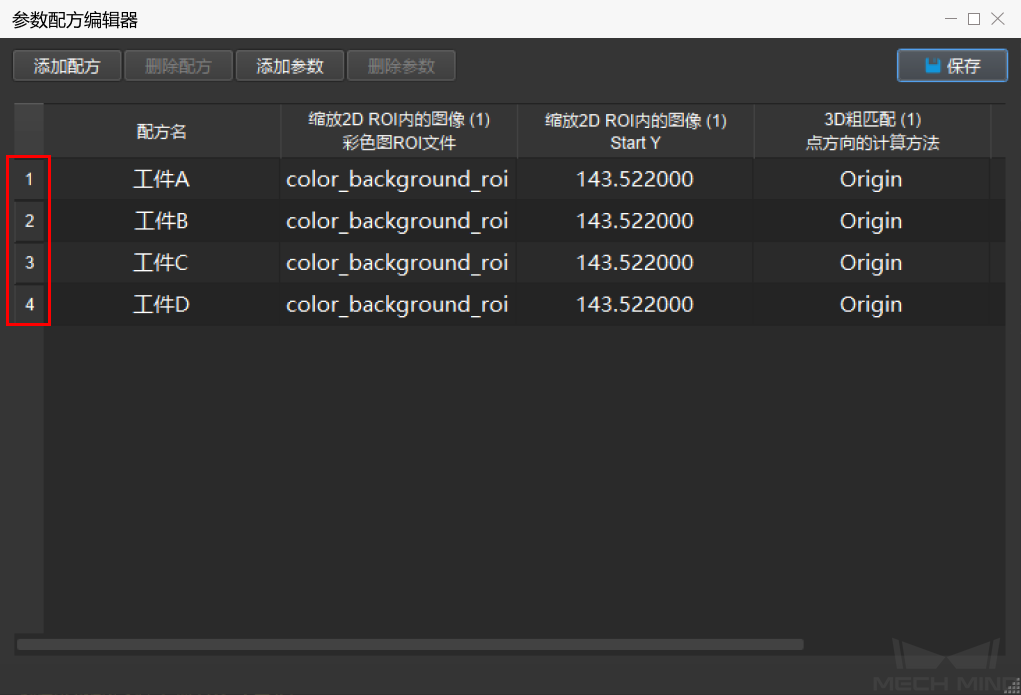Click Origin cell in 工件B row
Screen dimensions: 1021x695
tap(871, 221)
